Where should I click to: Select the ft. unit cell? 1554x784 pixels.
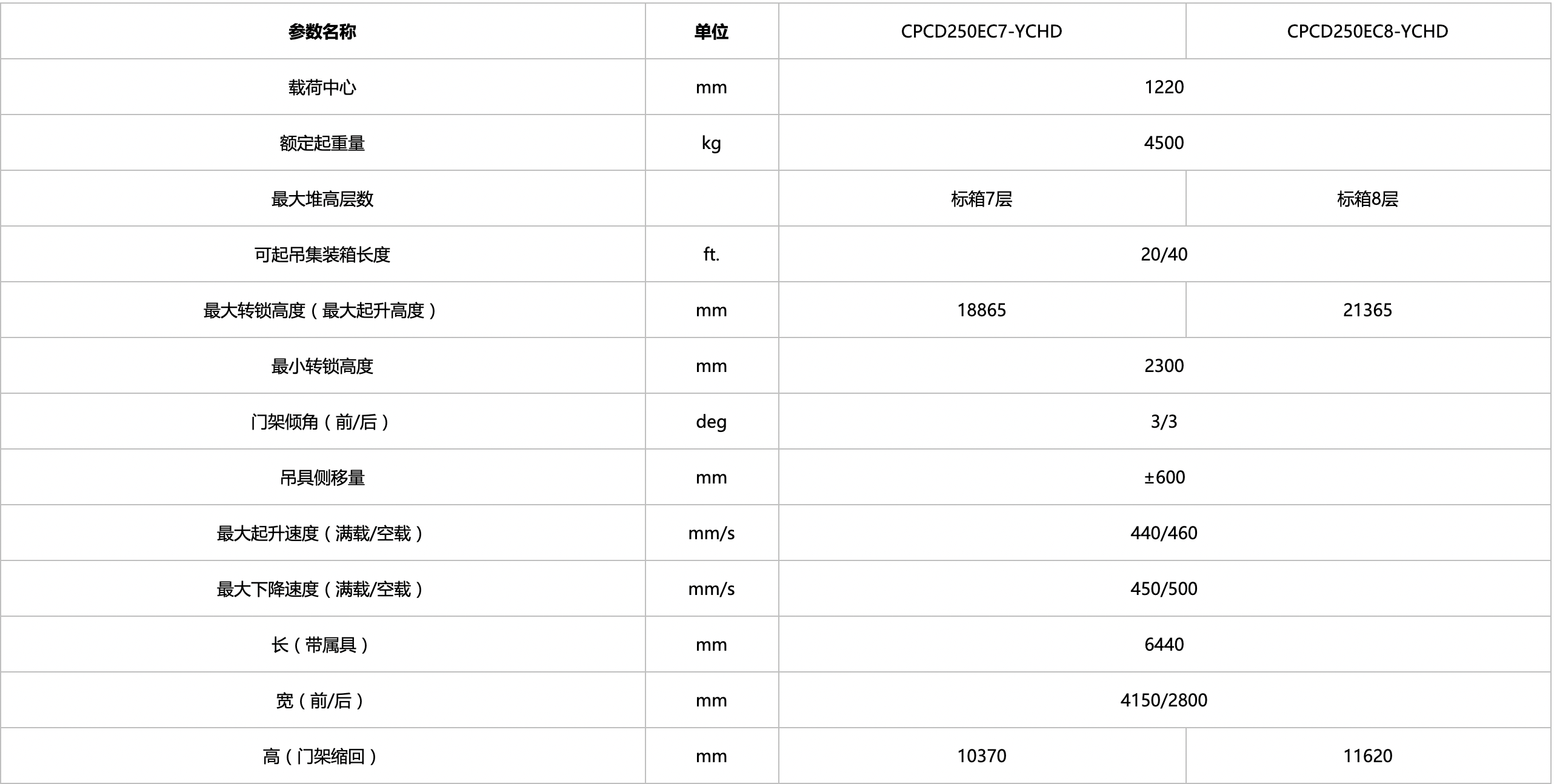(x=711, y=254)
